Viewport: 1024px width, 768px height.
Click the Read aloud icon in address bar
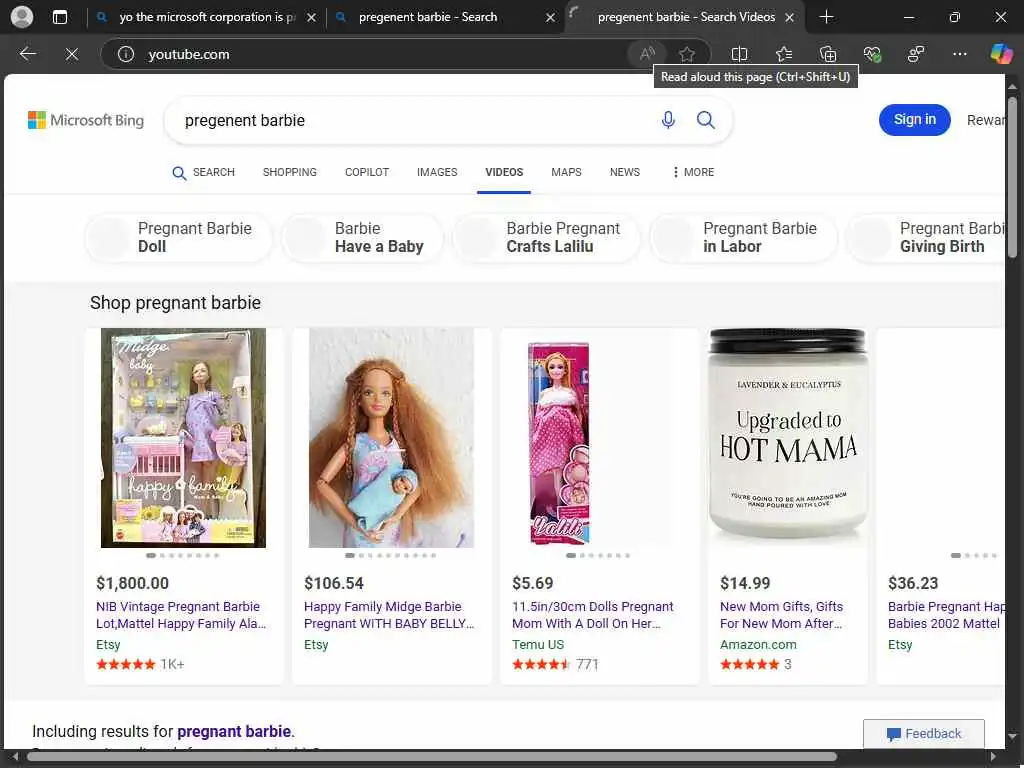(x=647, y=54)
